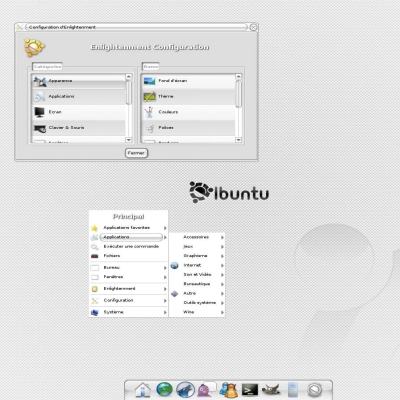This screenshot has width=400, height=400.
Task: Click the wrench icon in configuration window title bar
Action: coord(19,27)
